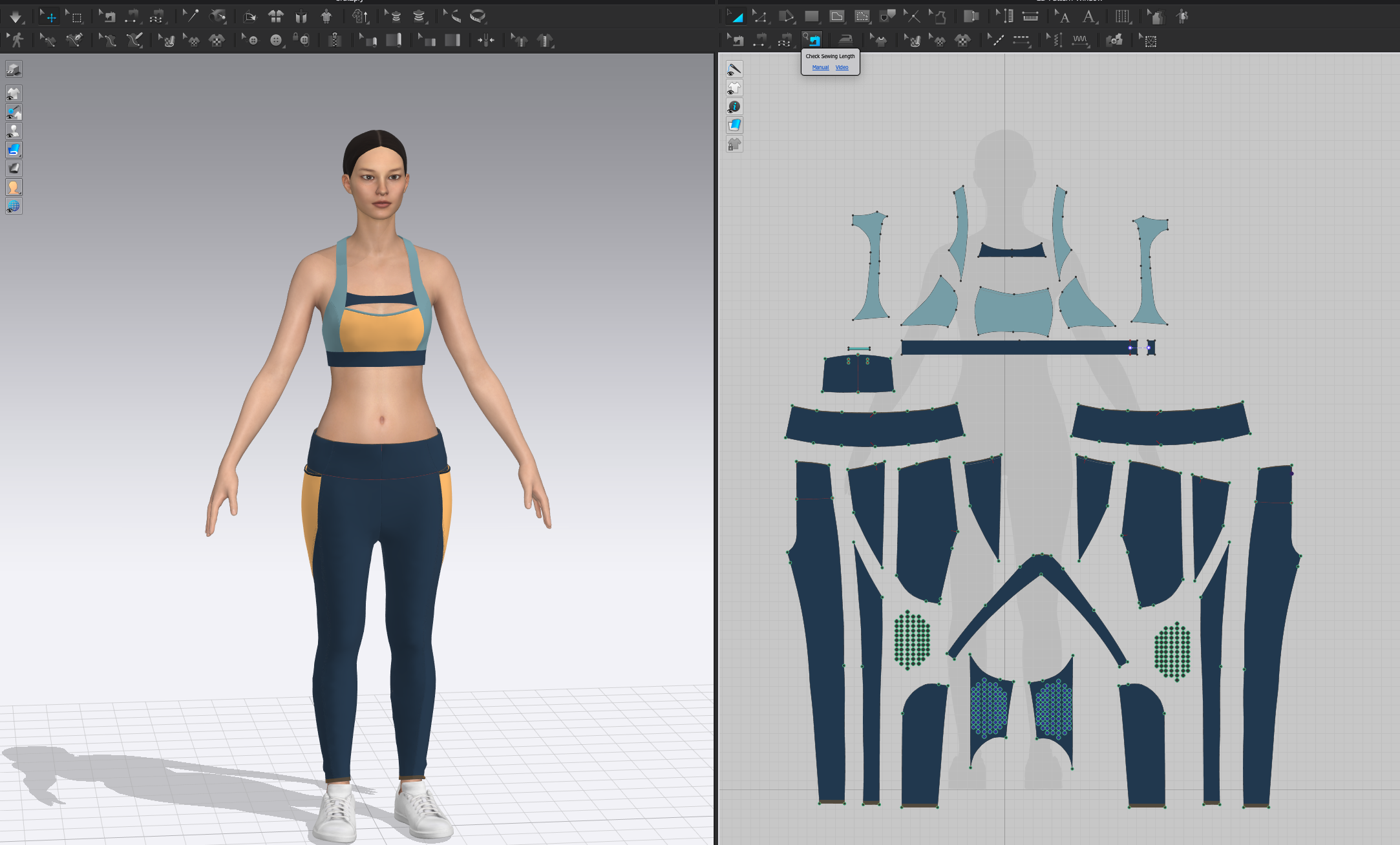The height and width of the screenshot is (845, 1400).
Task: Click Reset 3D Arrangement icon
Action: pos(301,17)
